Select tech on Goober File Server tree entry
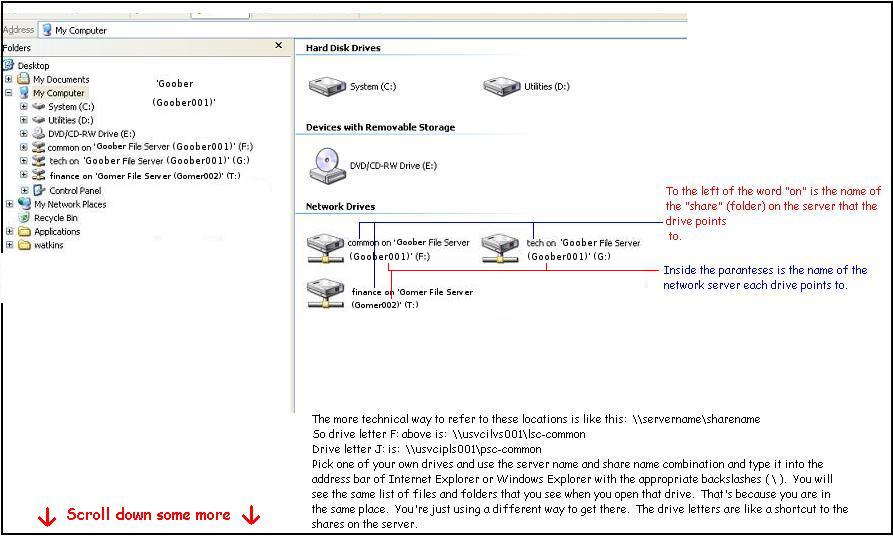893x537 pixels. coord(140,160)
